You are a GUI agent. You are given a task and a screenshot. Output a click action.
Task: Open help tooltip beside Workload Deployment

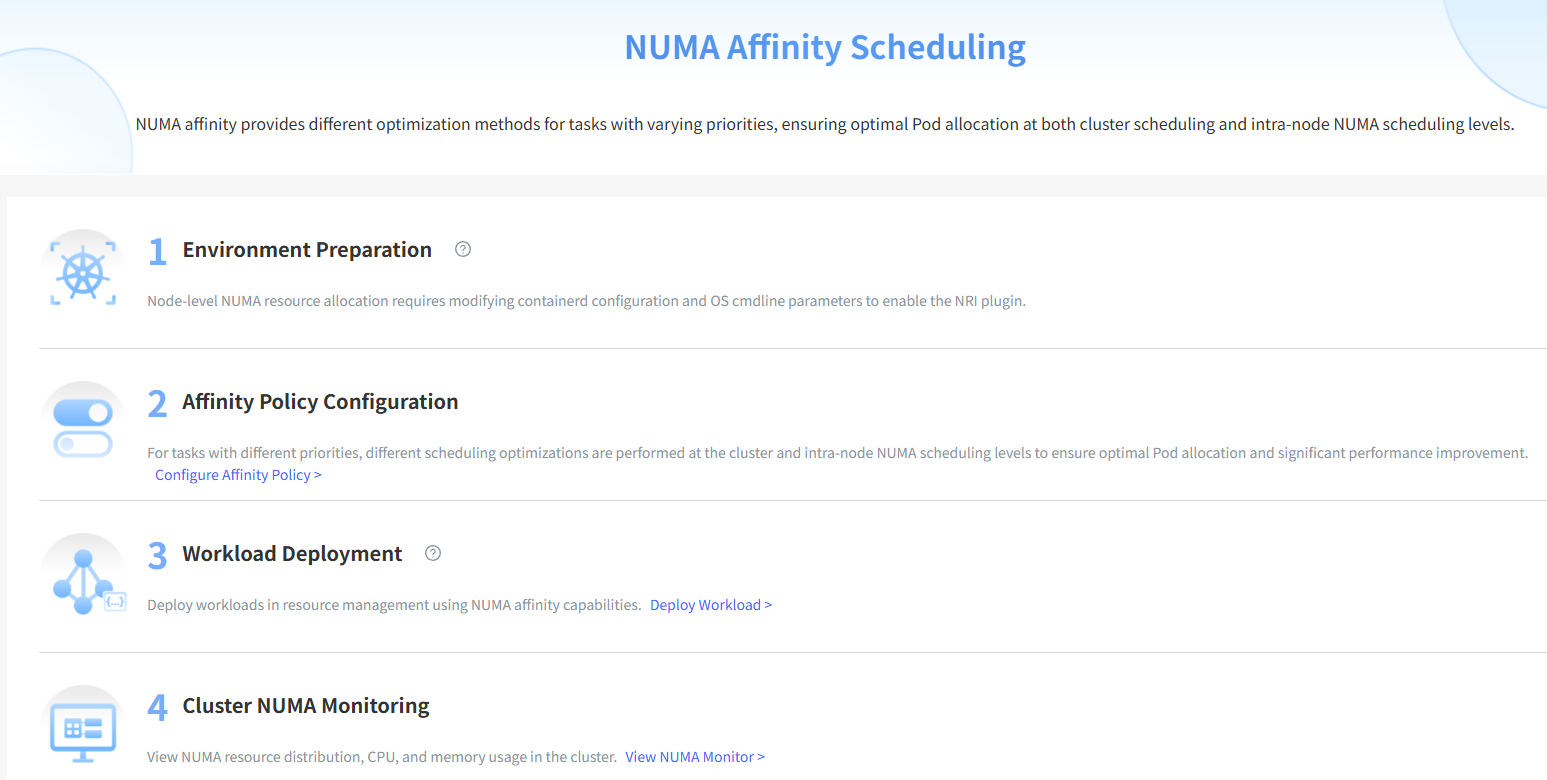tap(433, 553)
